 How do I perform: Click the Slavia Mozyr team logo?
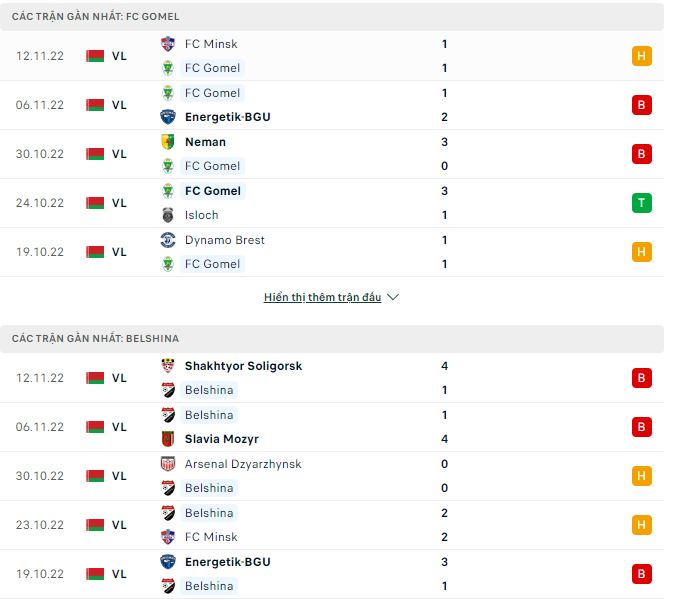pyautogui.click(x=168, y=439)
